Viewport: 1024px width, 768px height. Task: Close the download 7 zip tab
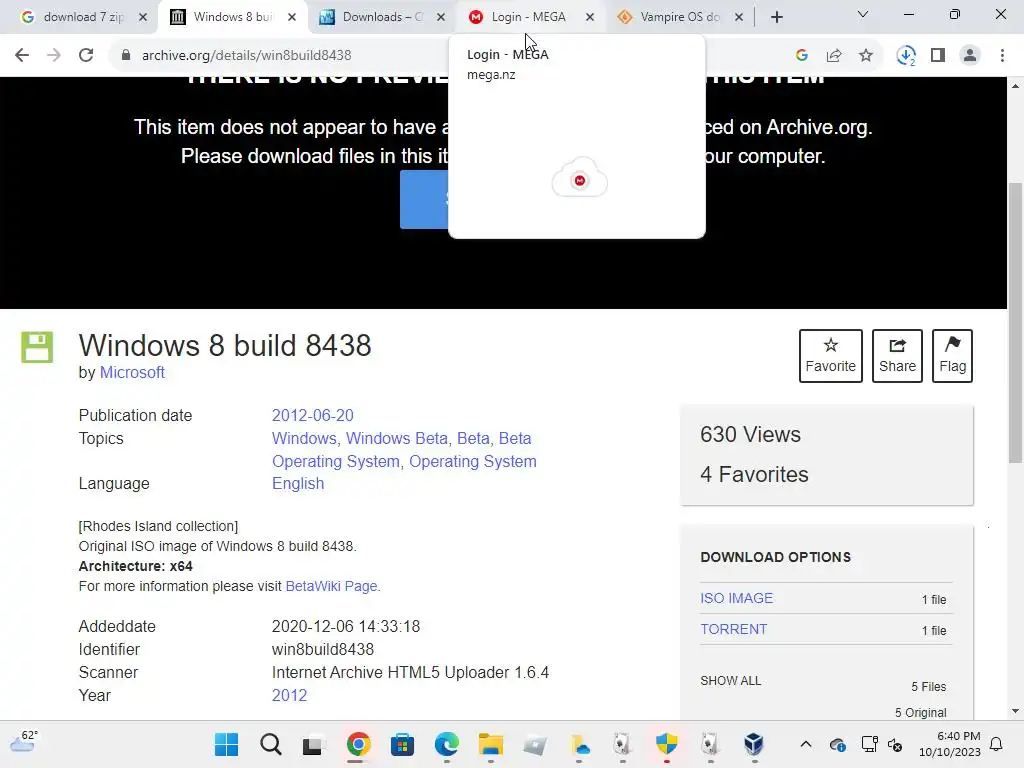(x=143, y=18)
